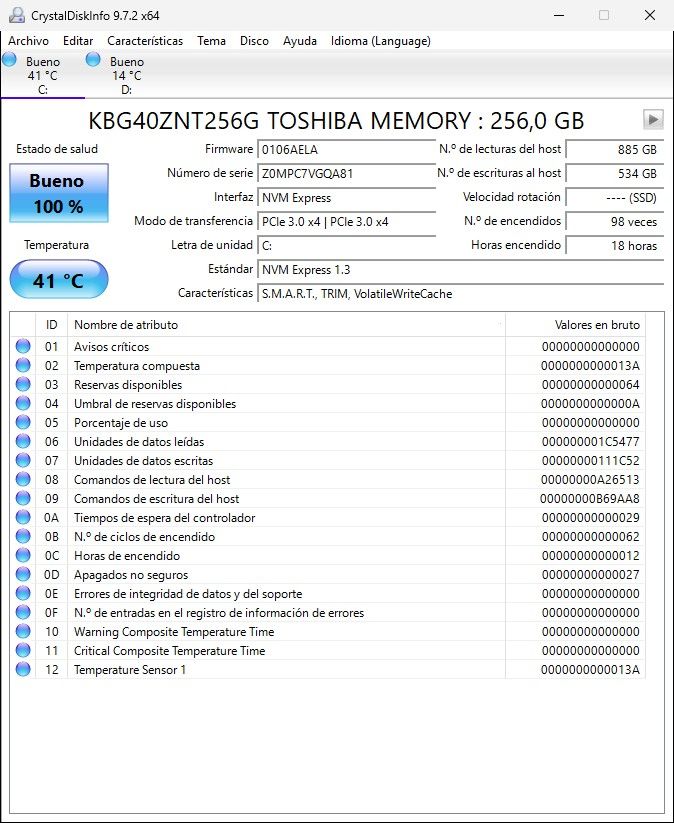Open the Idioma (Language) menu
The width and height of the screenshot is (674, 823).
(x=381, y=41)
